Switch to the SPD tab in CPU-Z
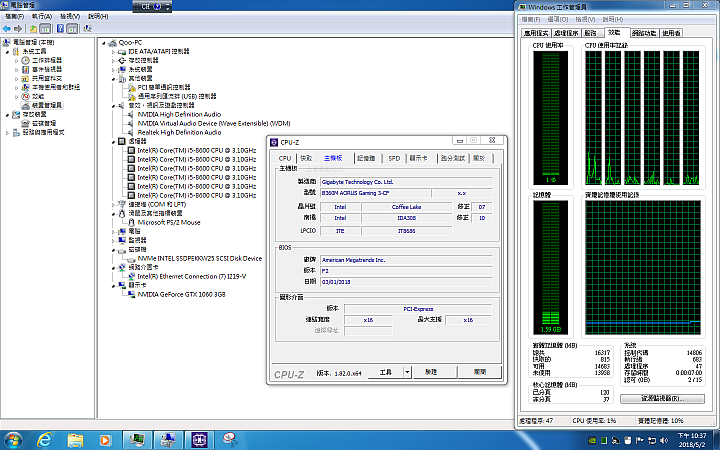This screenshot has height=450, width=720. tap(394, 158)
